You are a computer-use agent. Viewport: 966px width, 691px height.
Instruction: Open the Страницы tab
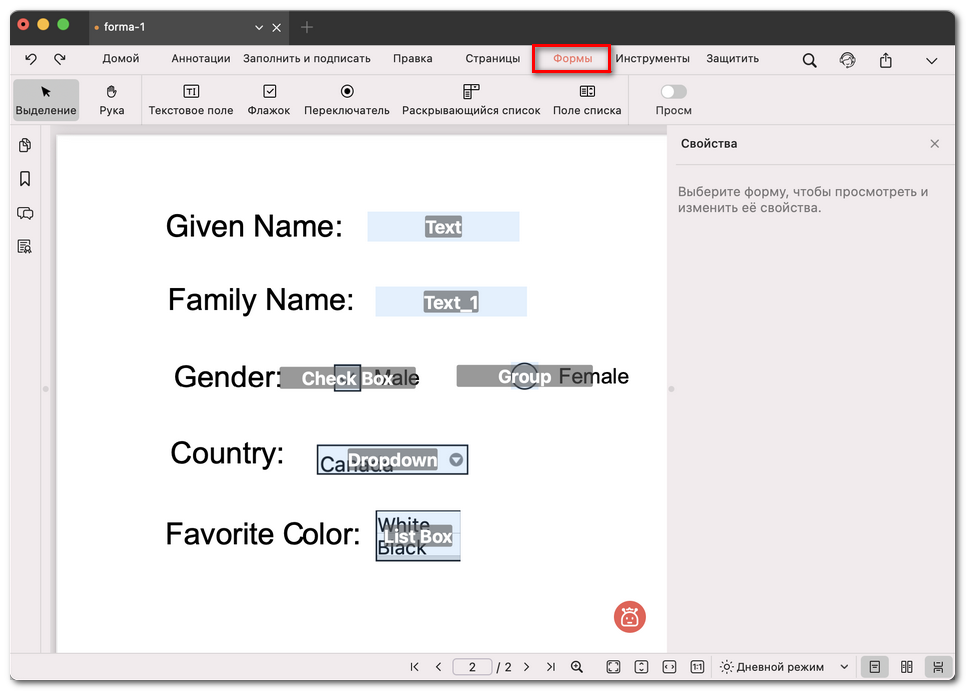coord(492,59)
